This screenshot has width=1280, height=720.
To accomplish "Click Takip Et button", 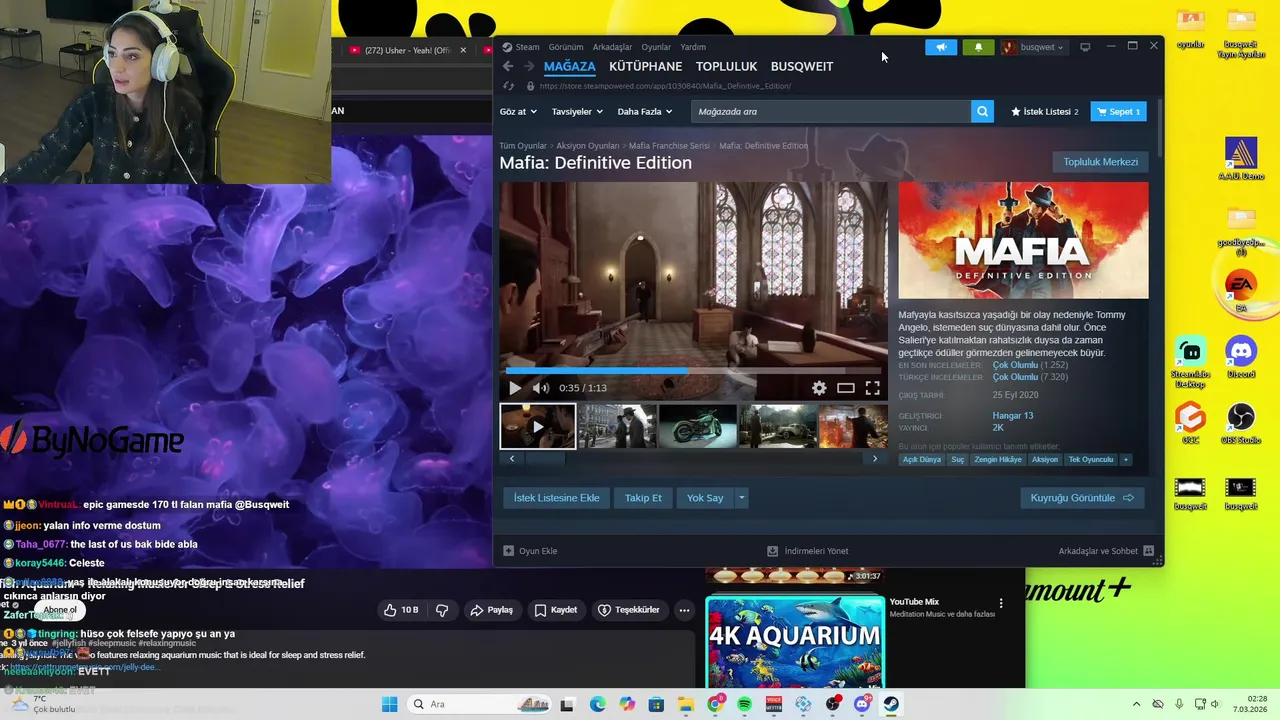I will click(x=643, y=498).
